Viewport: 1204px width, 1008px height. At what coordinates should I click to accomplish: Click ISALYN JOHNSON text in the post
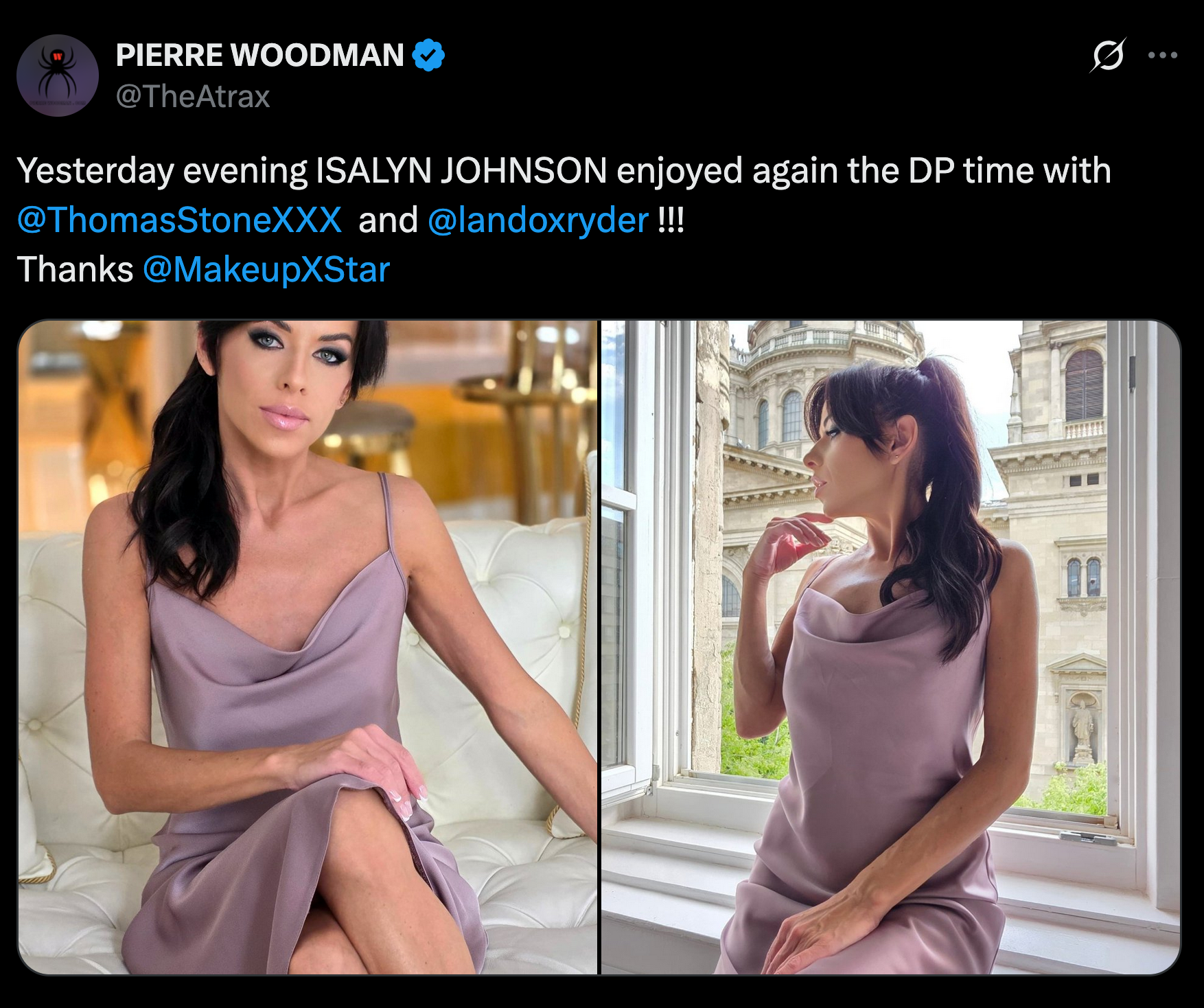pos(461,171)
